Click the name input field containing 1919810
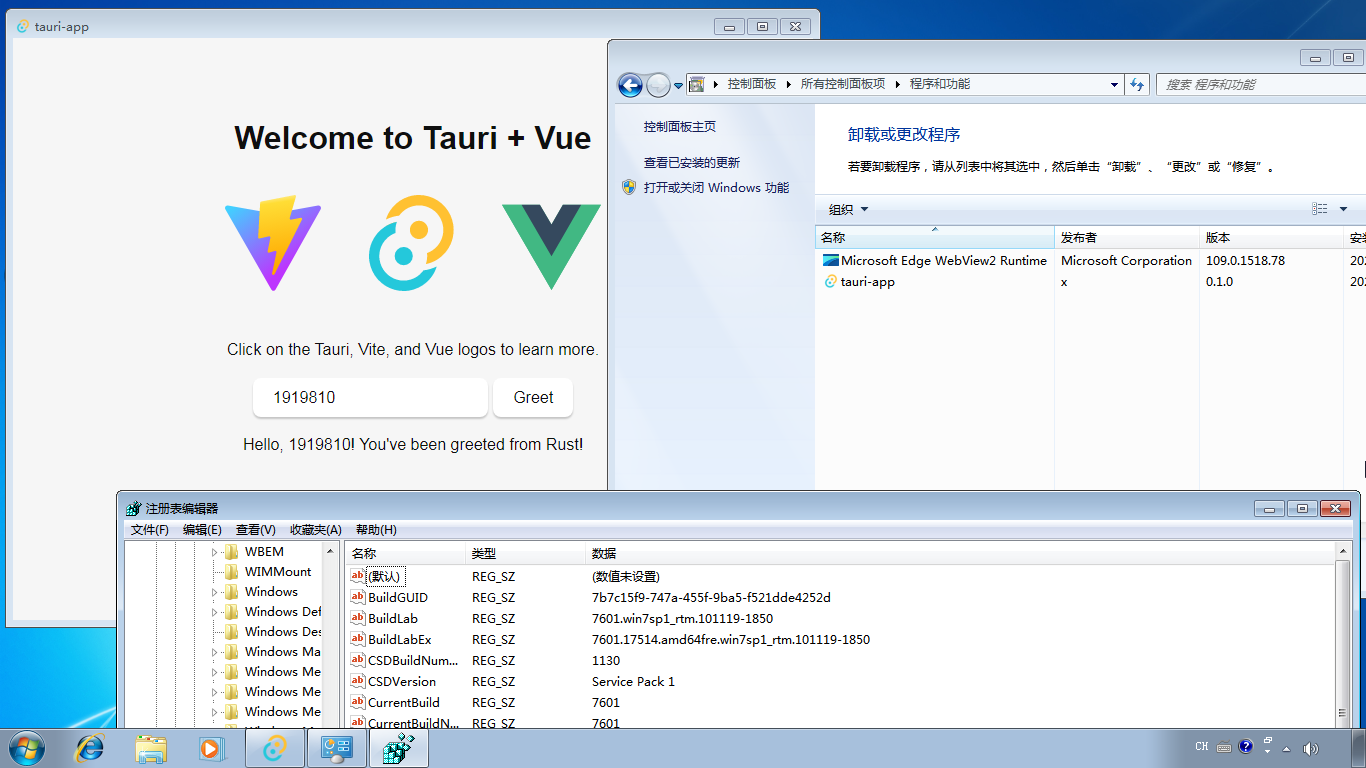 (370, 398)
